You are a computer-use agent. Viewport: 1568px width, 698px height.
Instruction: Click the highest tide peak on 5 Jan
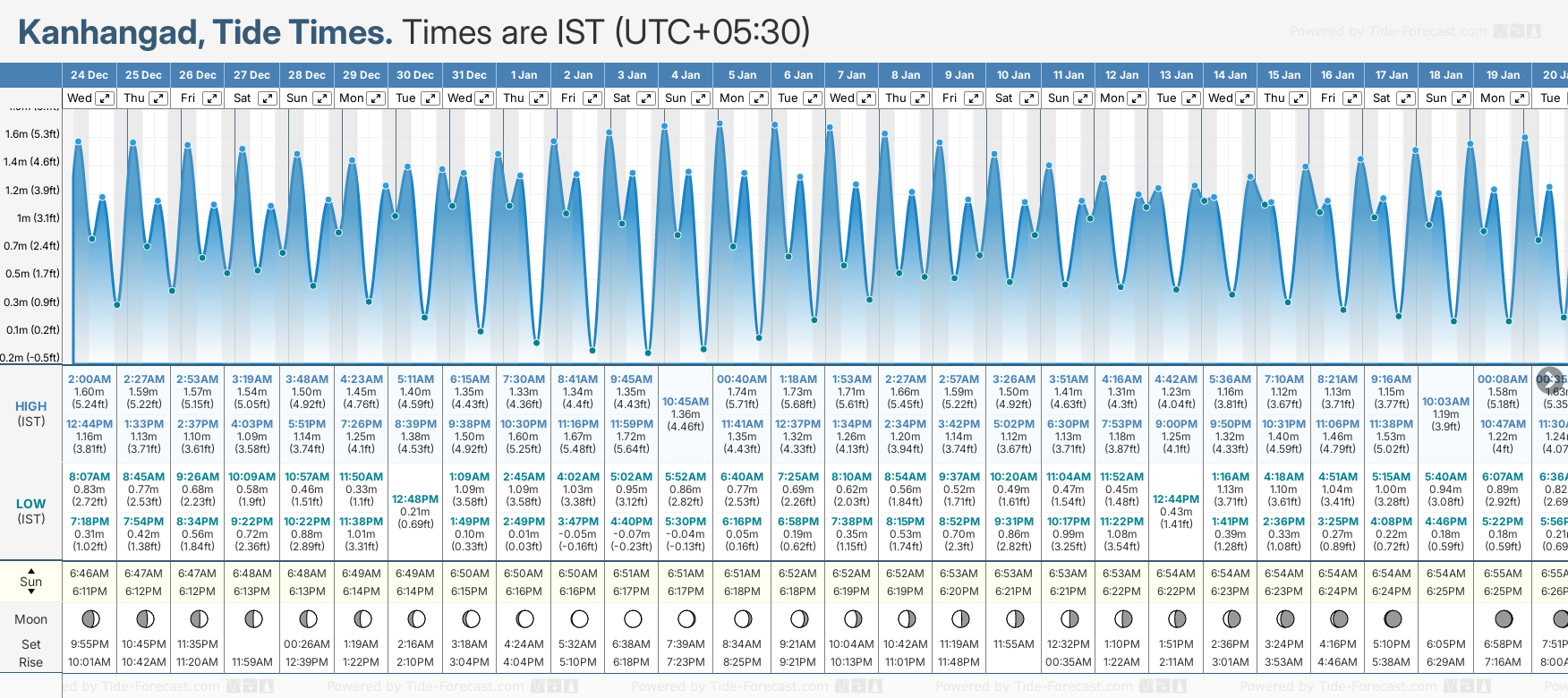[720, 123]
